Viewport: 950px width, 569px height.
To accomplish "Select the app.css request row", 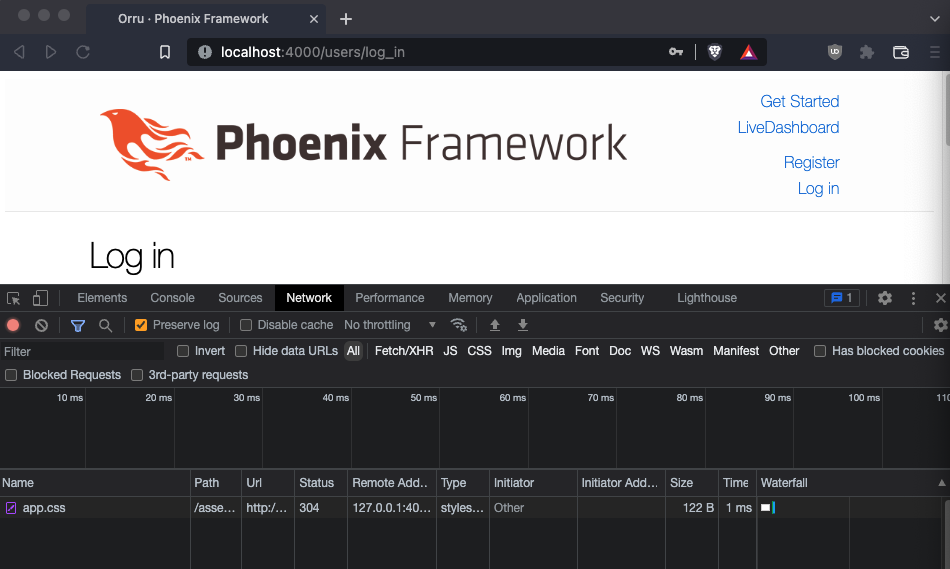I will click(x=471, y=508).
